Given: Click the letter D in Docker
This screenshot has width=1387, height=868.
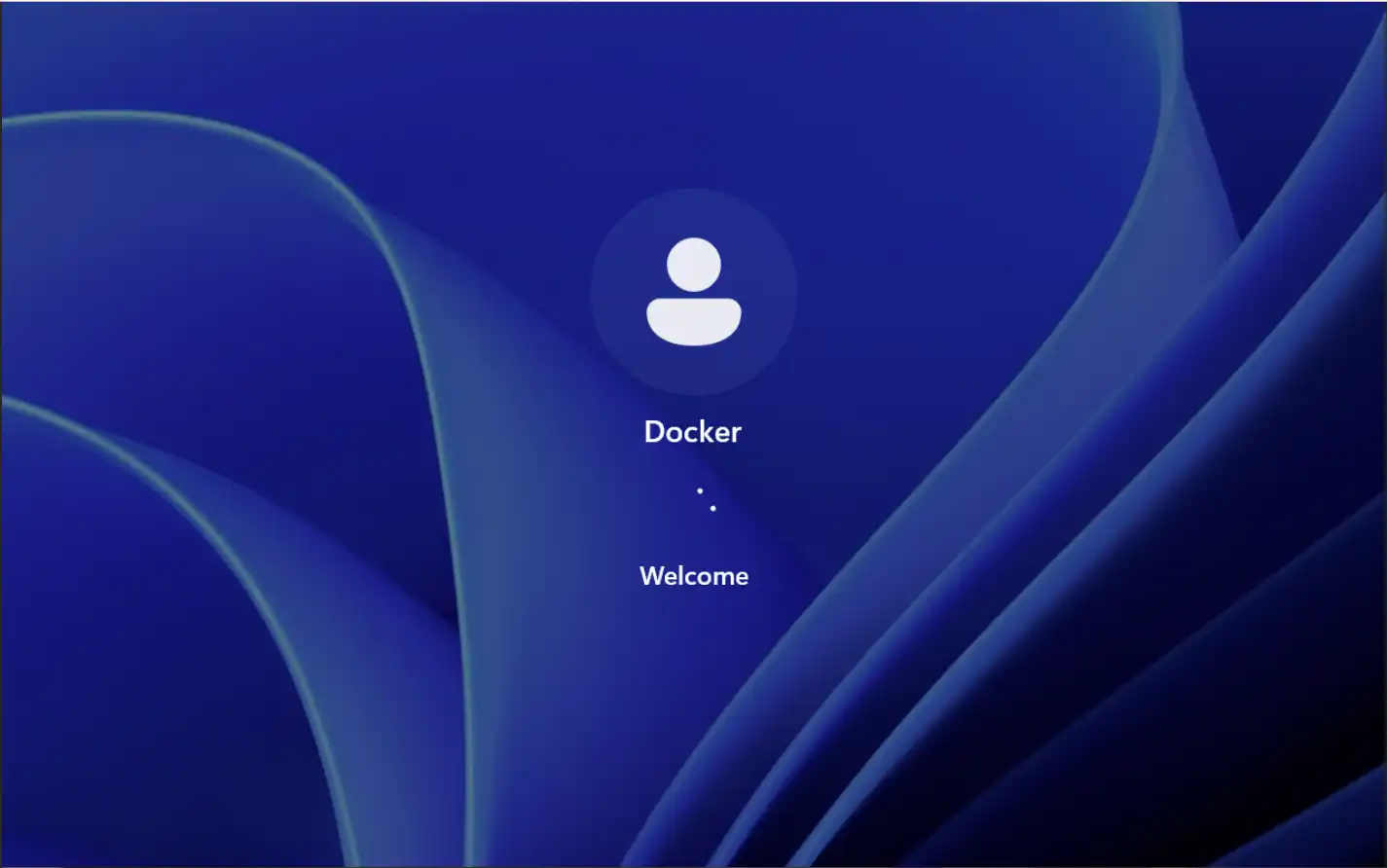Looking at the screenshot, I should pyautogui.click(x=654, y=432).
